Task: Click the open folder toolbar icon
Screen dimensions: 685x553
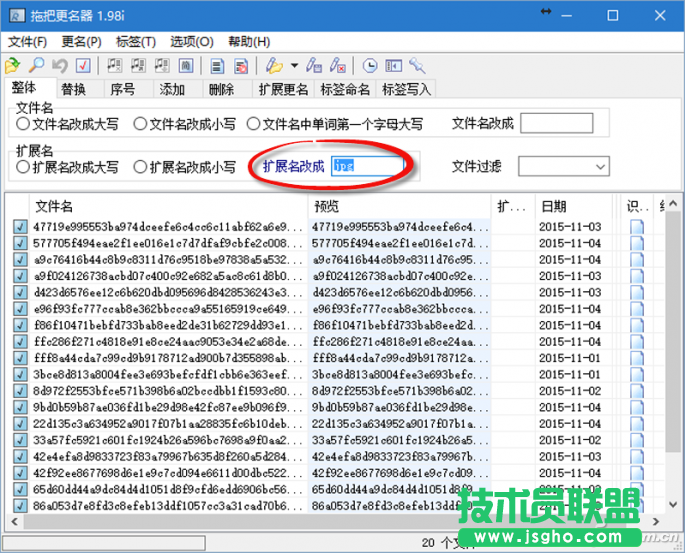Action: point(13,66)
